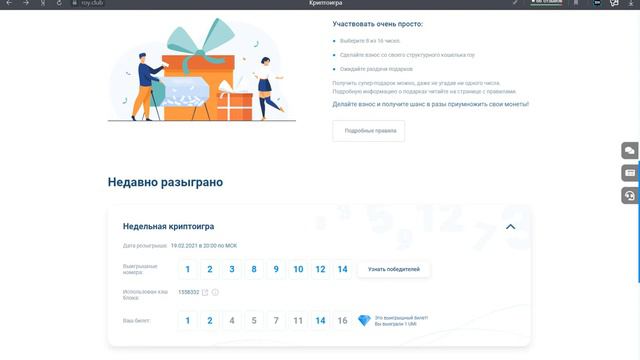Select winning number 10 tile
This screenshot has height=360, width=640.
tap(298, 269)
